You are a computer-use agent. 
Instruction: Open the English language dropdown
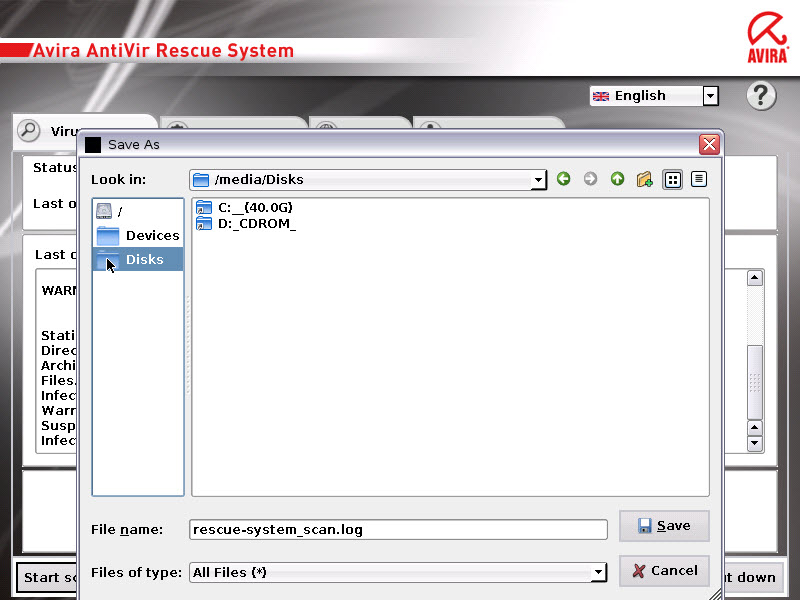click(x=710, y=95)
